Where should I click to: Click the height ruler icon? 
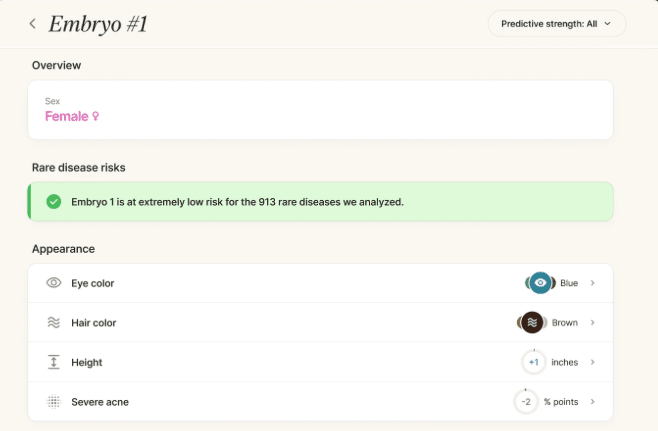[x=54, y=362]
